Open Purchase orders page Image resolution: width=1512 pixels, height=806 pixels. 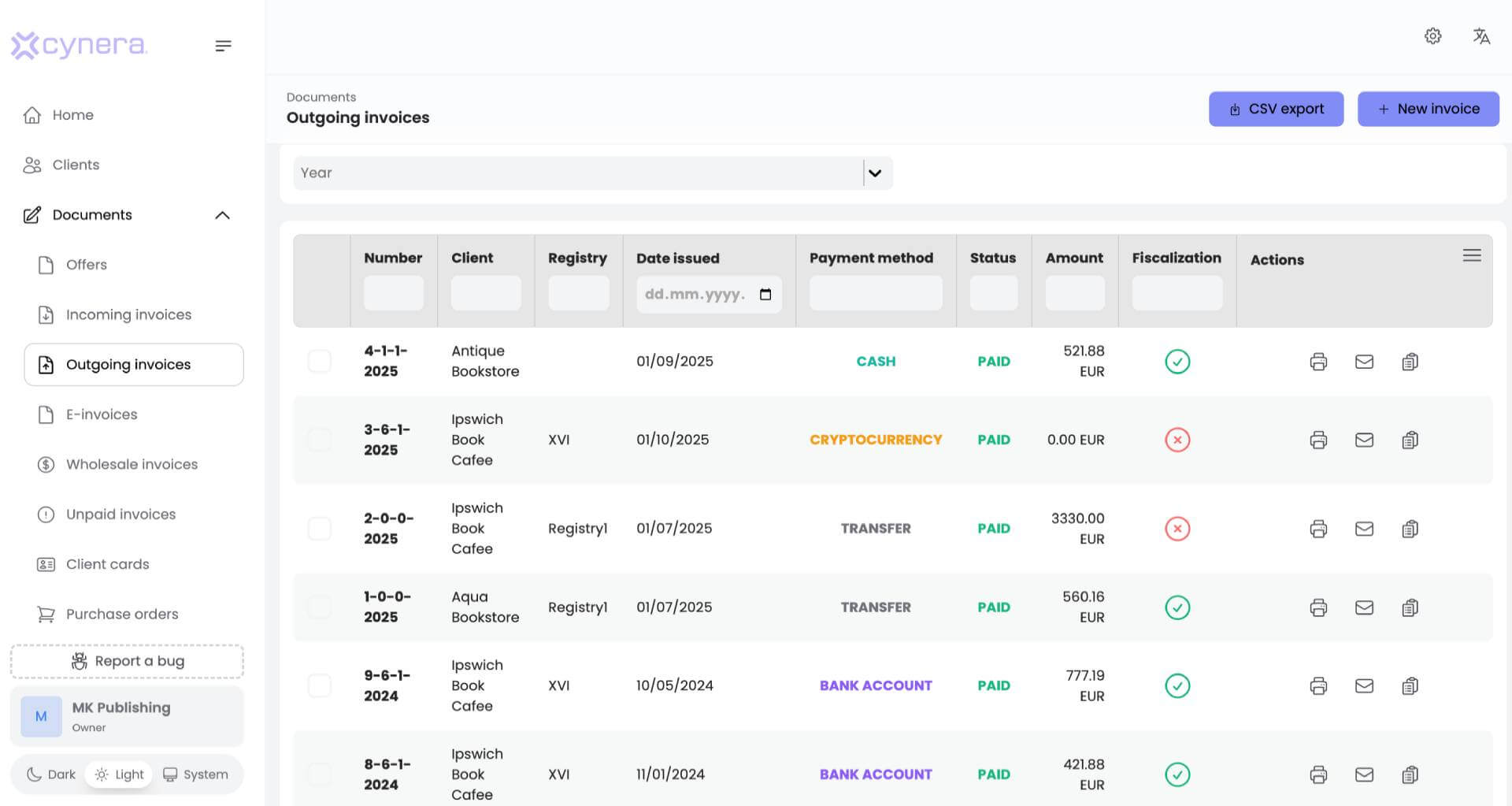(x=108, y=614)
